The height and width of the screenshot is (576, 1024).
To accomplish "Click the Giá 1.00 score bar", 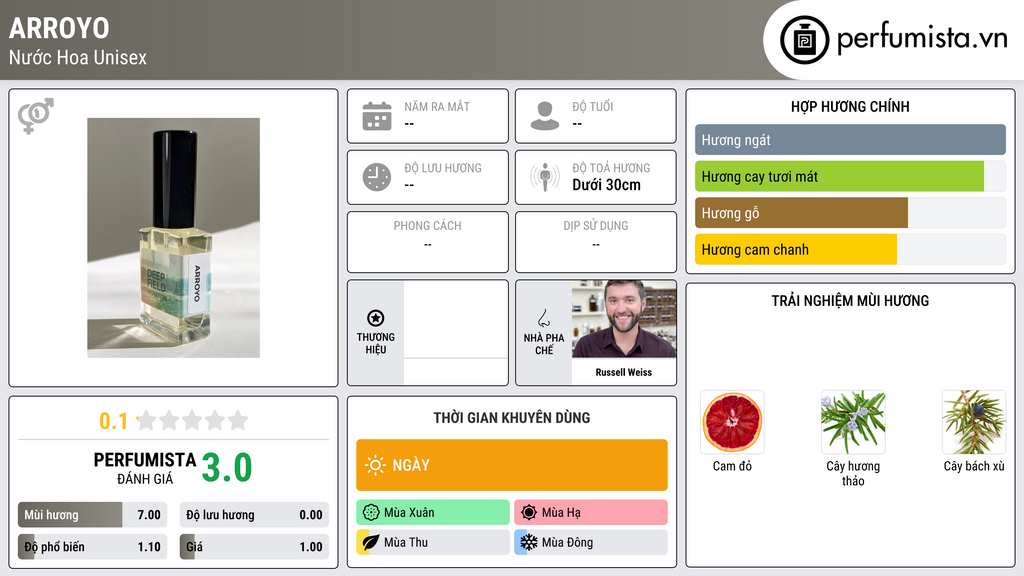I will [x=254, y=547].
